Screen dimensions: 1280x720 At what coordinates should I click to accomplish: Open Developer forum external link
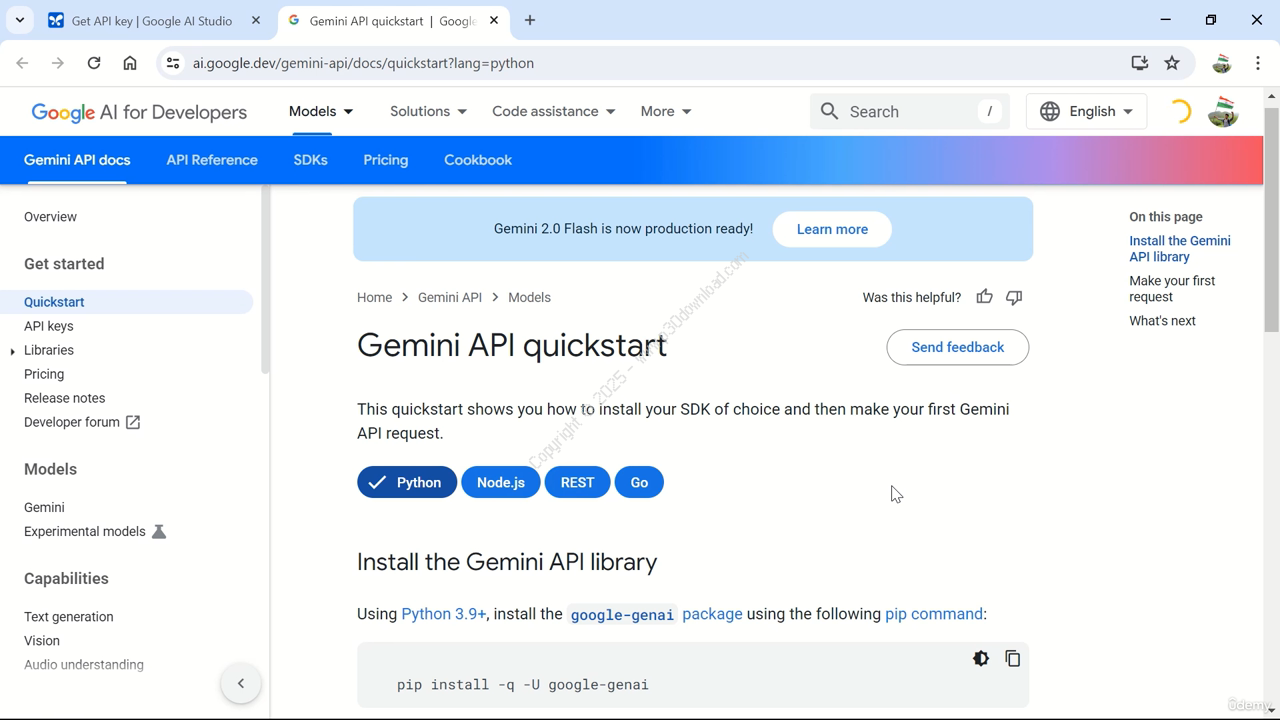pyautogui.click(x=82, y=422)
